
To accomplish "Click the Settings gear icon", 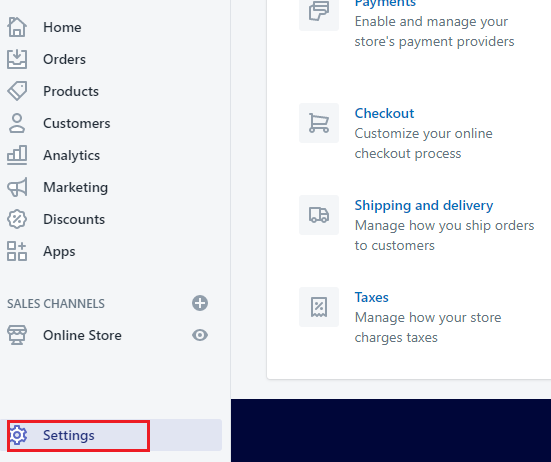I will 18,435.
